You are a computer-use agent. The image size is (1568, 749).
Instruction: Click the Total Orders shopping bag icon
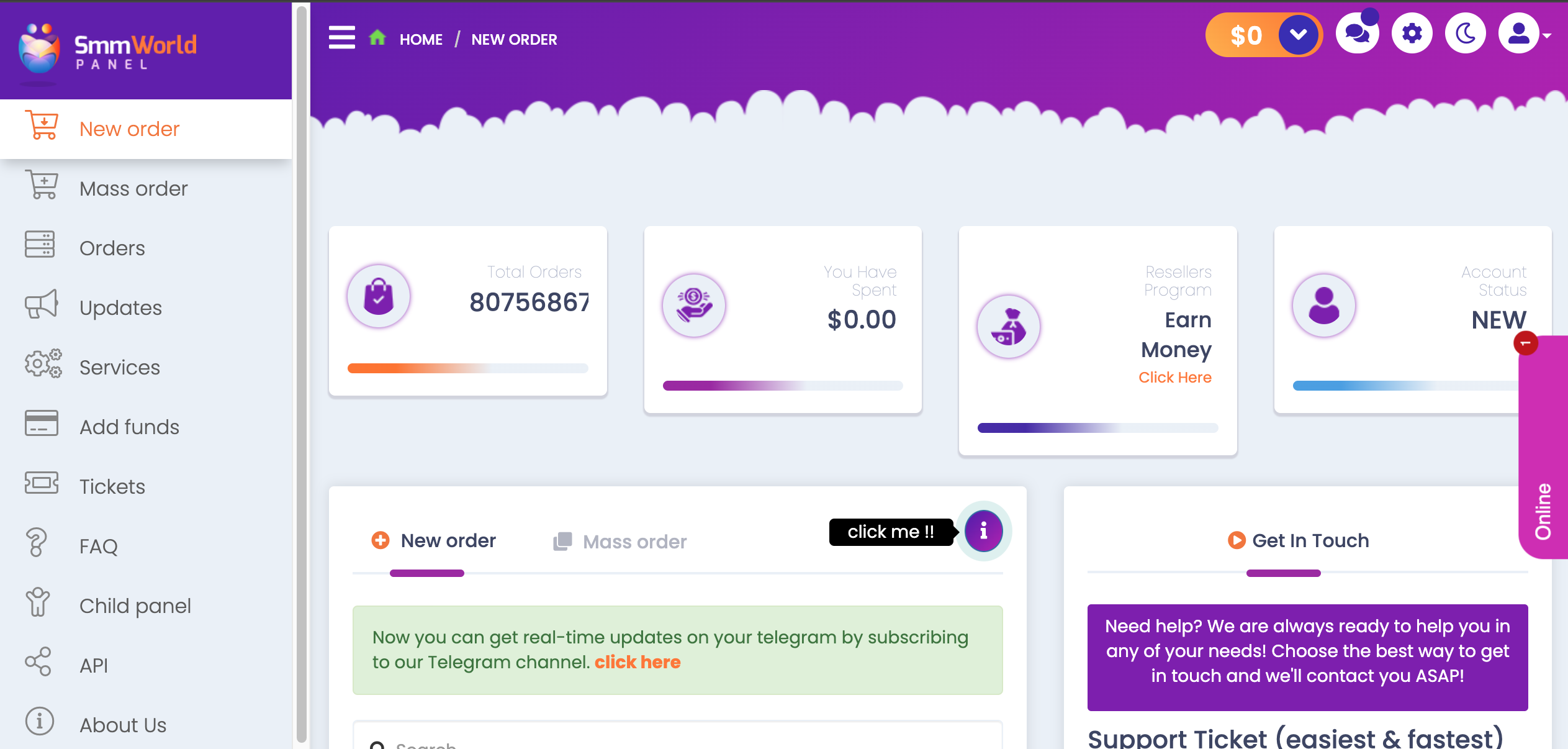pos(379,296)
